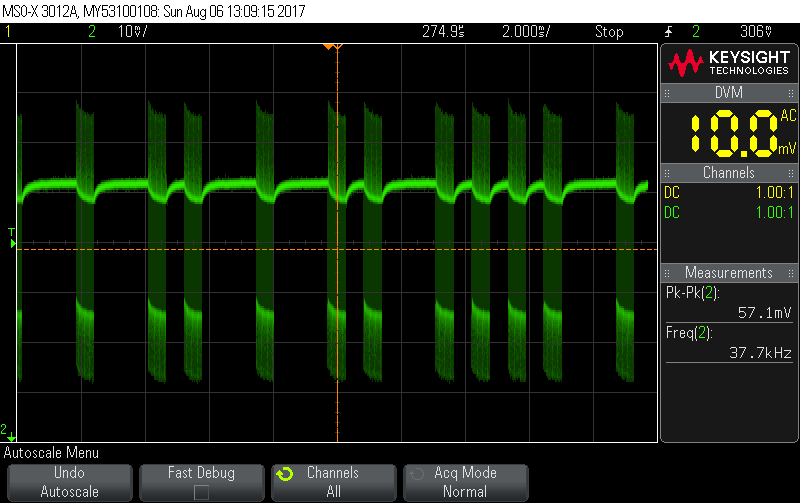
Task: Click the Keysight Technologies logo
Action: pos(729,63)
